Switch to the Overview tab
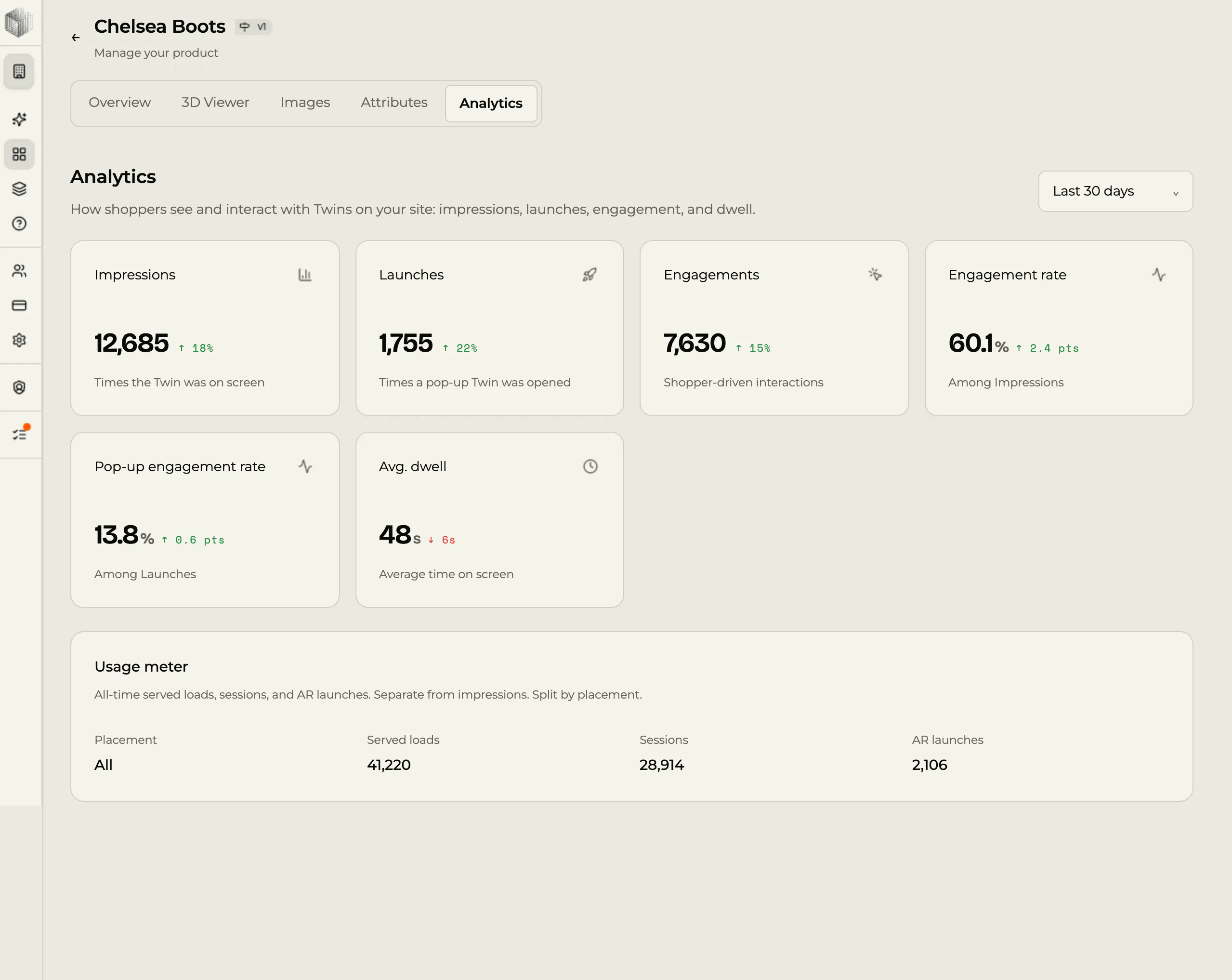 click(119, 102)
